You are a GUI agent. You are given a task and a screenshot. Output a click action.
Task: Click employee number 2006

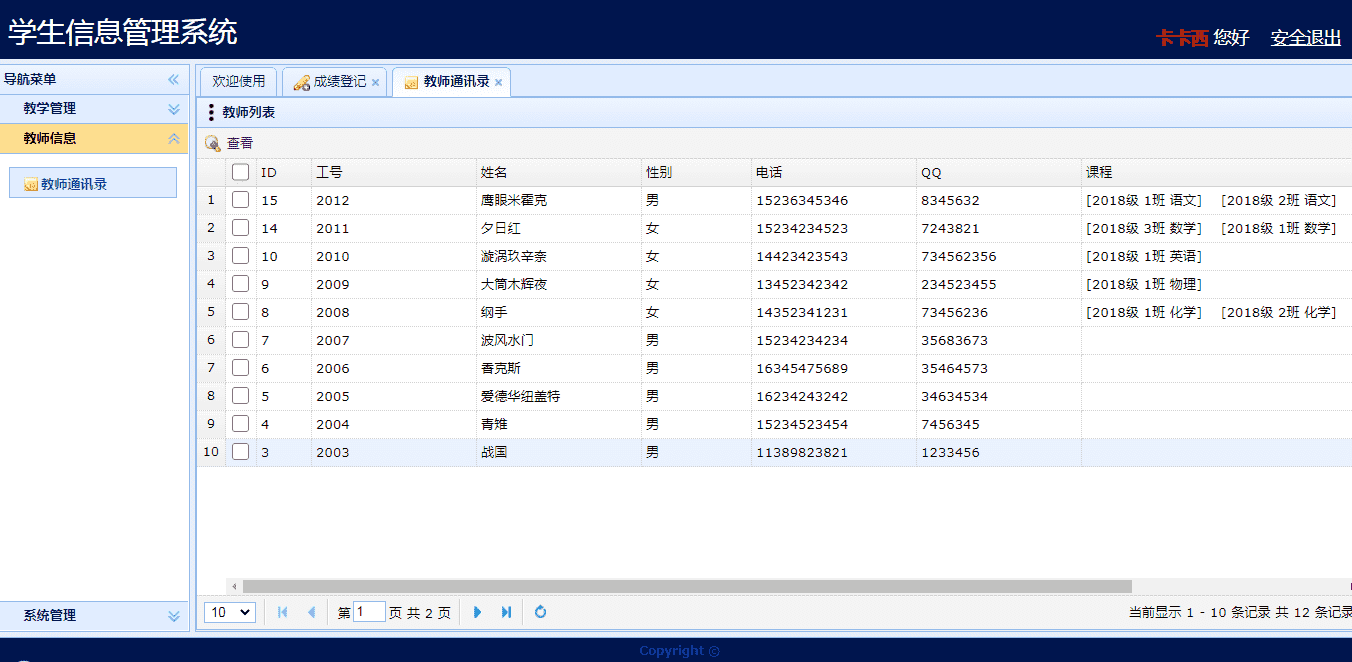[333, 368]
